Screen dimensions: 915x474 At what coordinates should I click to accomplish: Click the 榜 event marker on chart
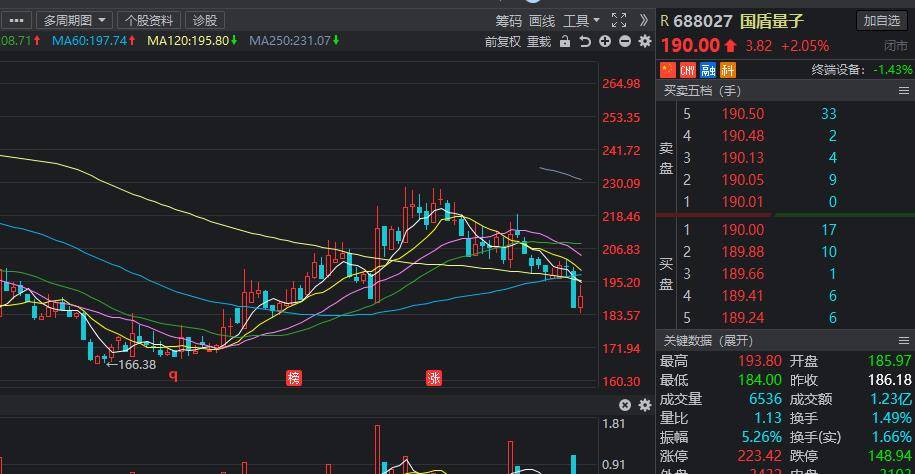tap(294, 378)
